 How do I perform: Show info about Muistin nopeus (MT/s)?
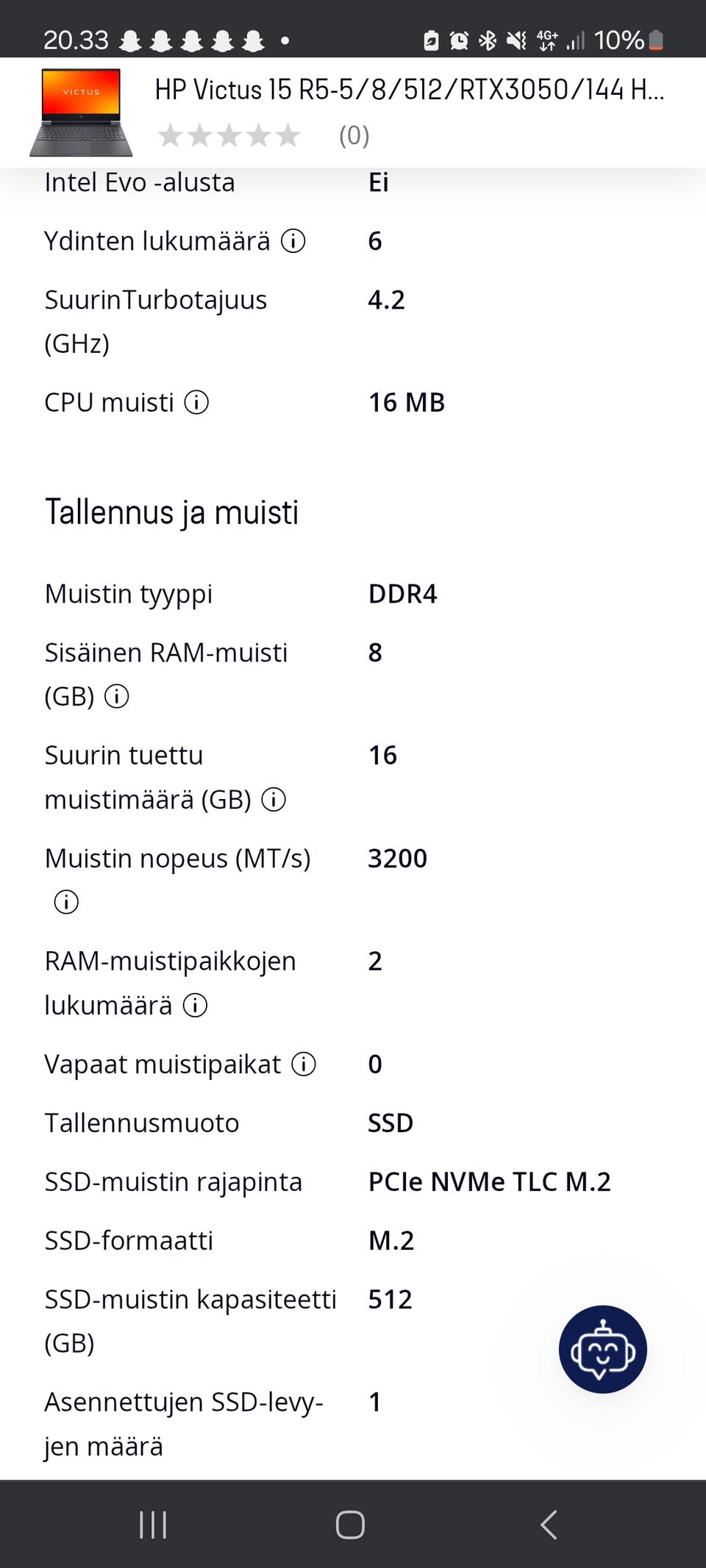[x=66, y=902]
